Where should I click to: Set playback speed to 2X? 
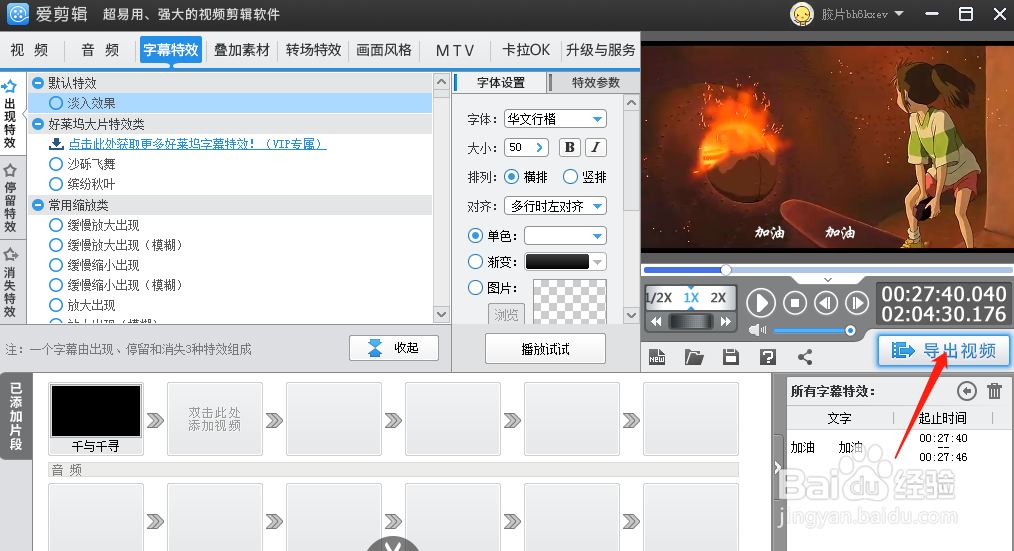(718, 297)
